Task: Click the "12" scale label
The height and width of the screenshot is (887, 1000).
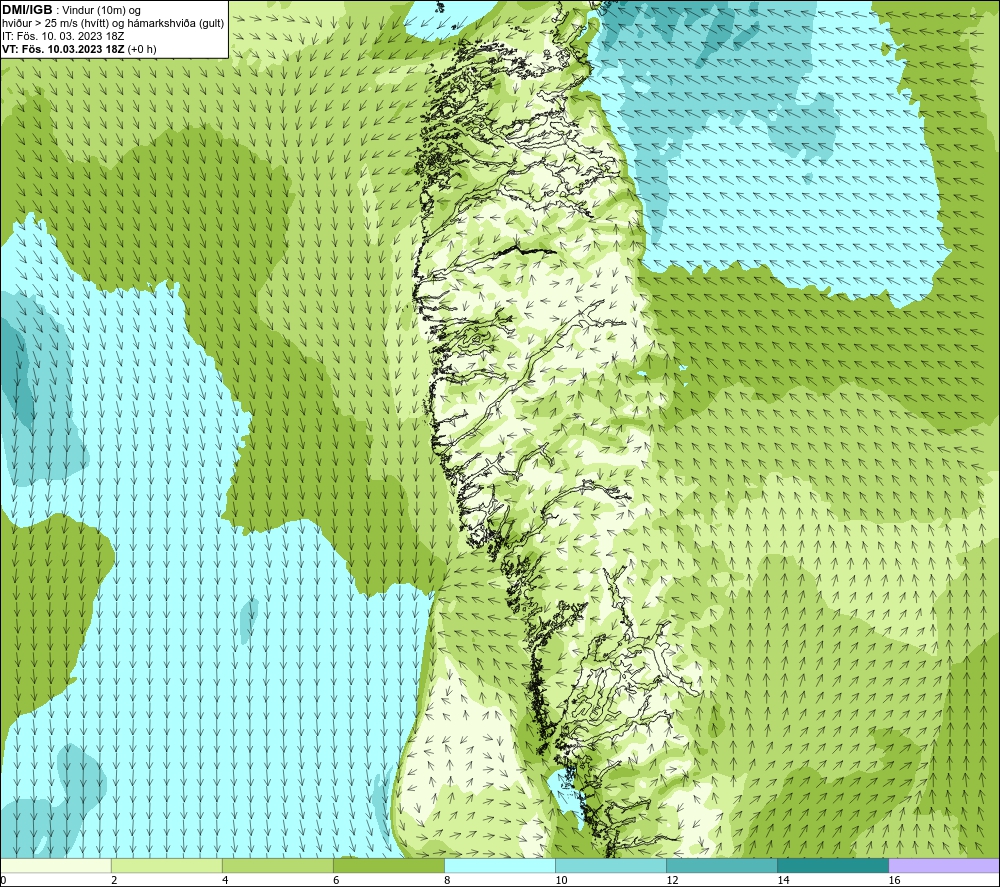Action: [672, 881]
